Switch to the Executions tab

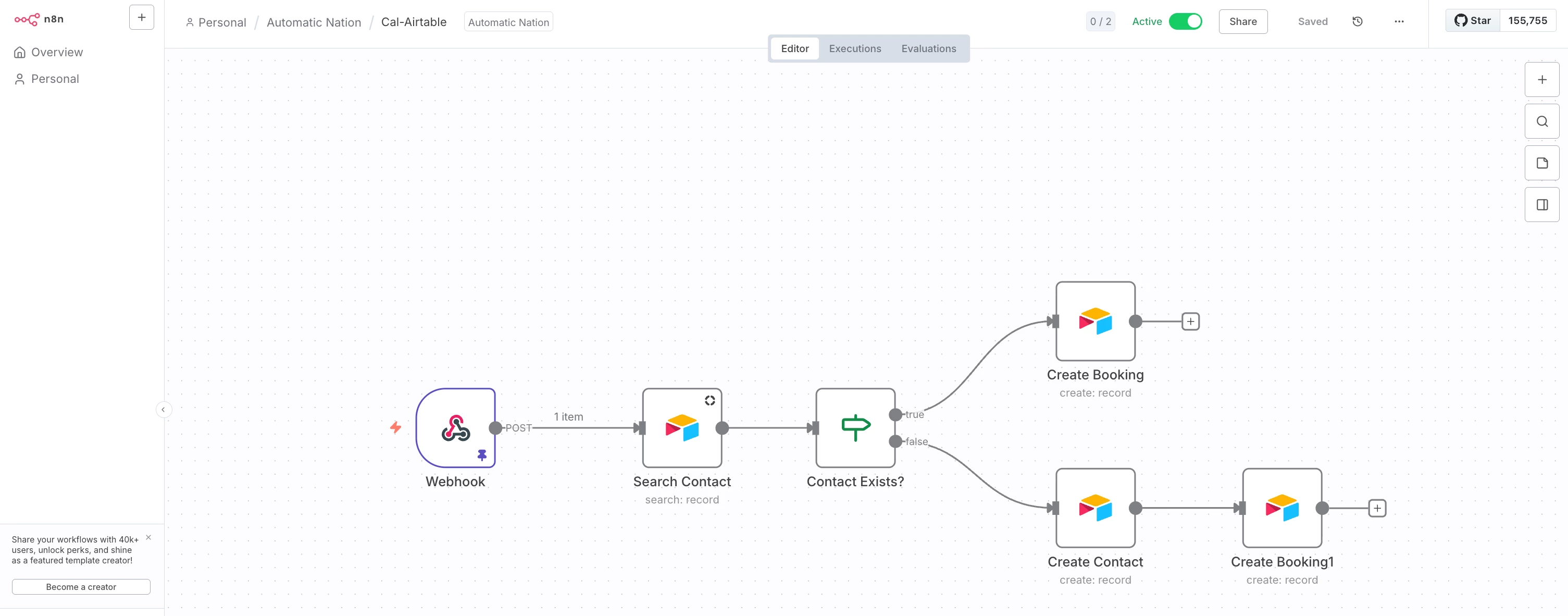point(855,48)
